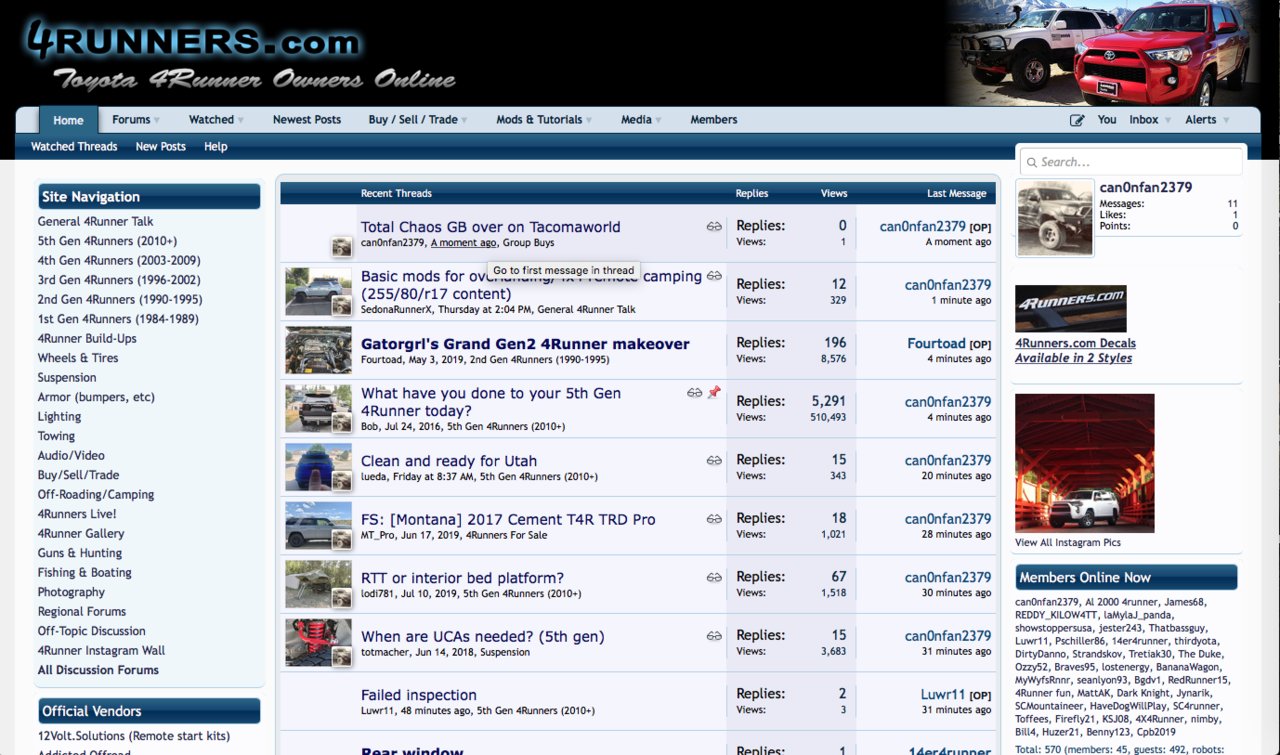Image resolution: width=1280 pixels, height=755 pixels.
Task: Open the Newest Posts tab
Action: coord(307,120)
